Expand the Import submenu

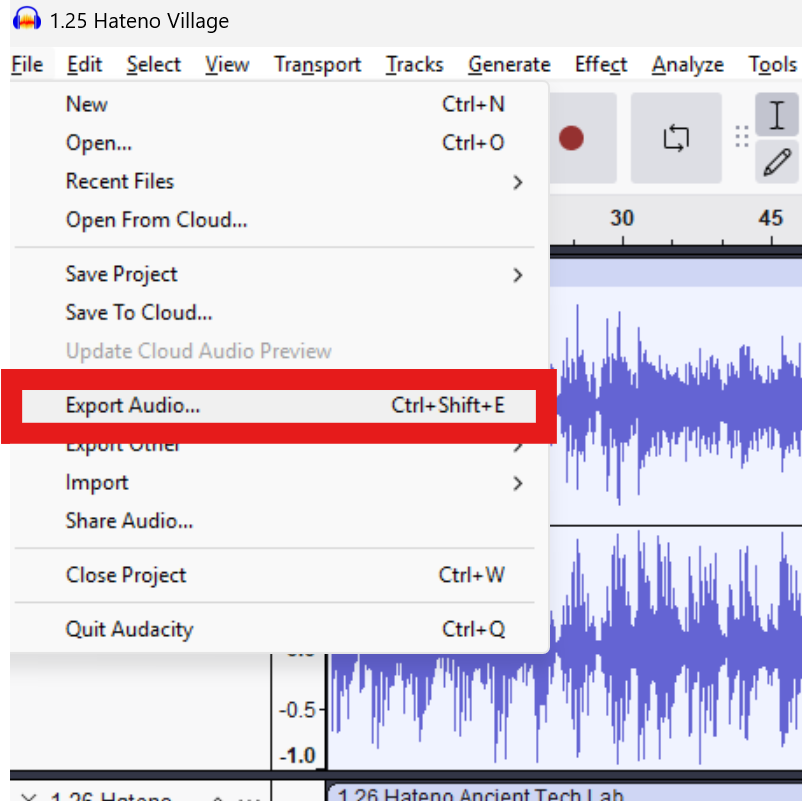[279, 482]
